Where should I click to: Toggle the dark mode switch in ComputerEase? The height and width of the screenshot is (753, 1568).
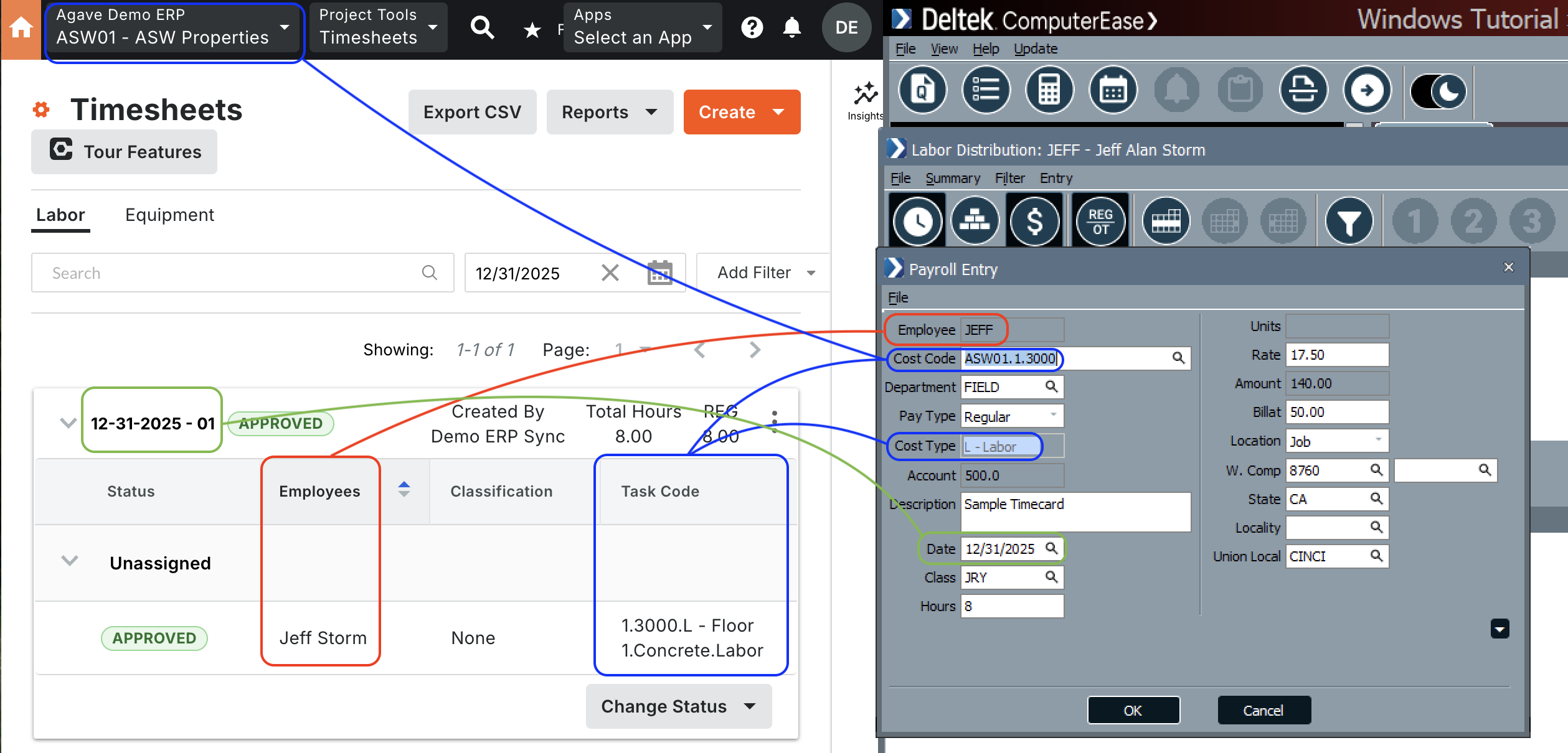pos(1438,91)
